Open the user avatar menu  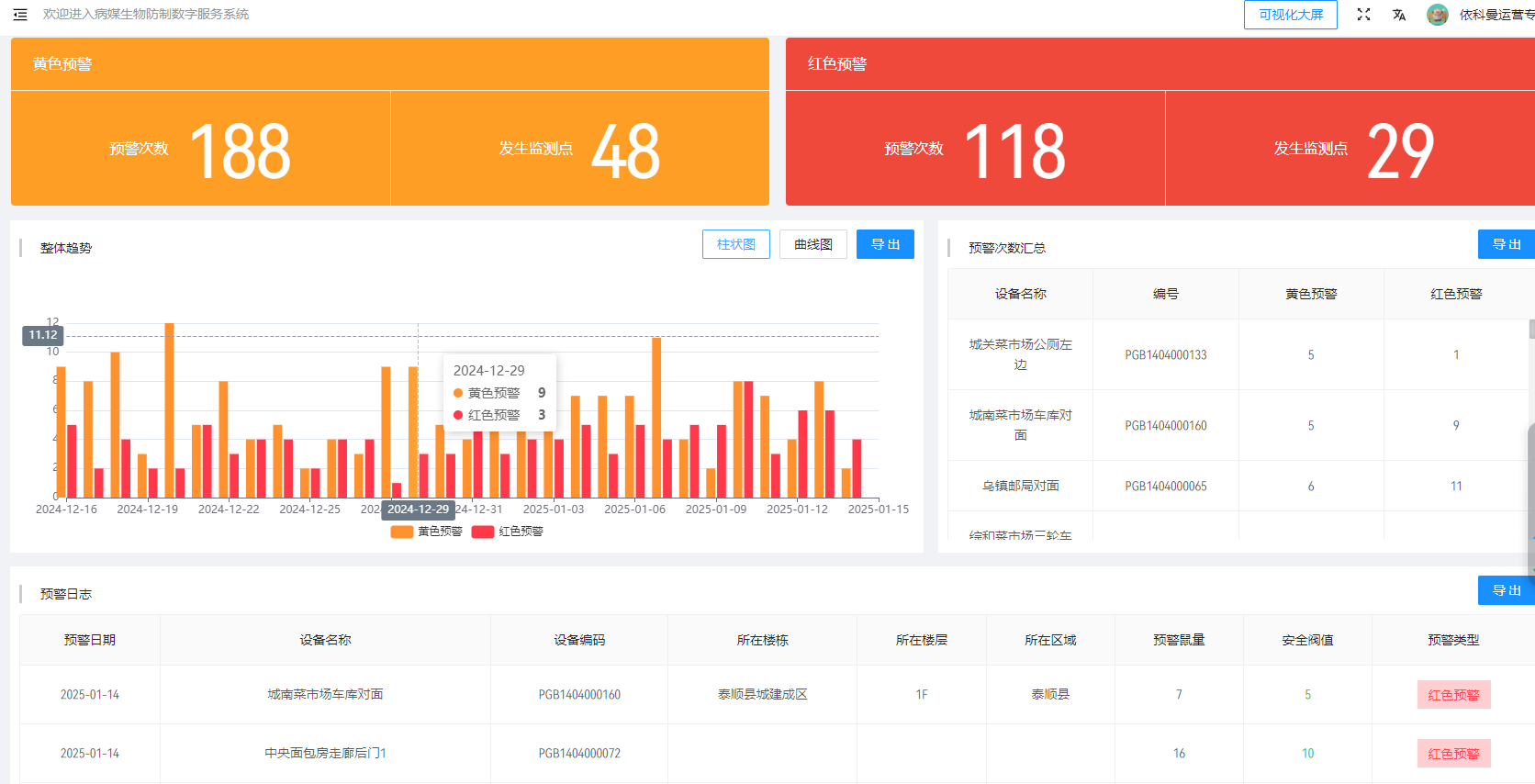pyautogui.click(x=1438, y=15)
